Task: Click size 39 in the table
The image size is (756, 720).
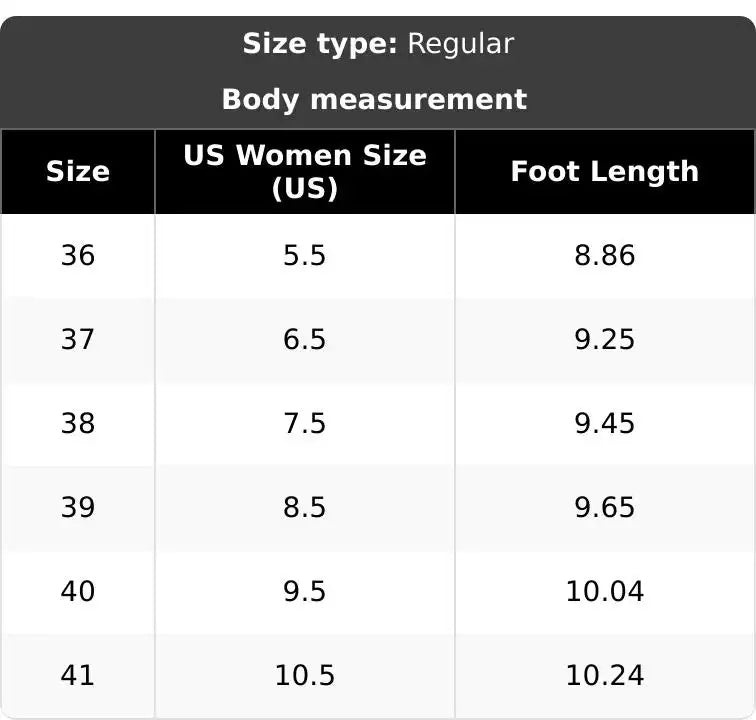Action: click(x=78, y=507)
